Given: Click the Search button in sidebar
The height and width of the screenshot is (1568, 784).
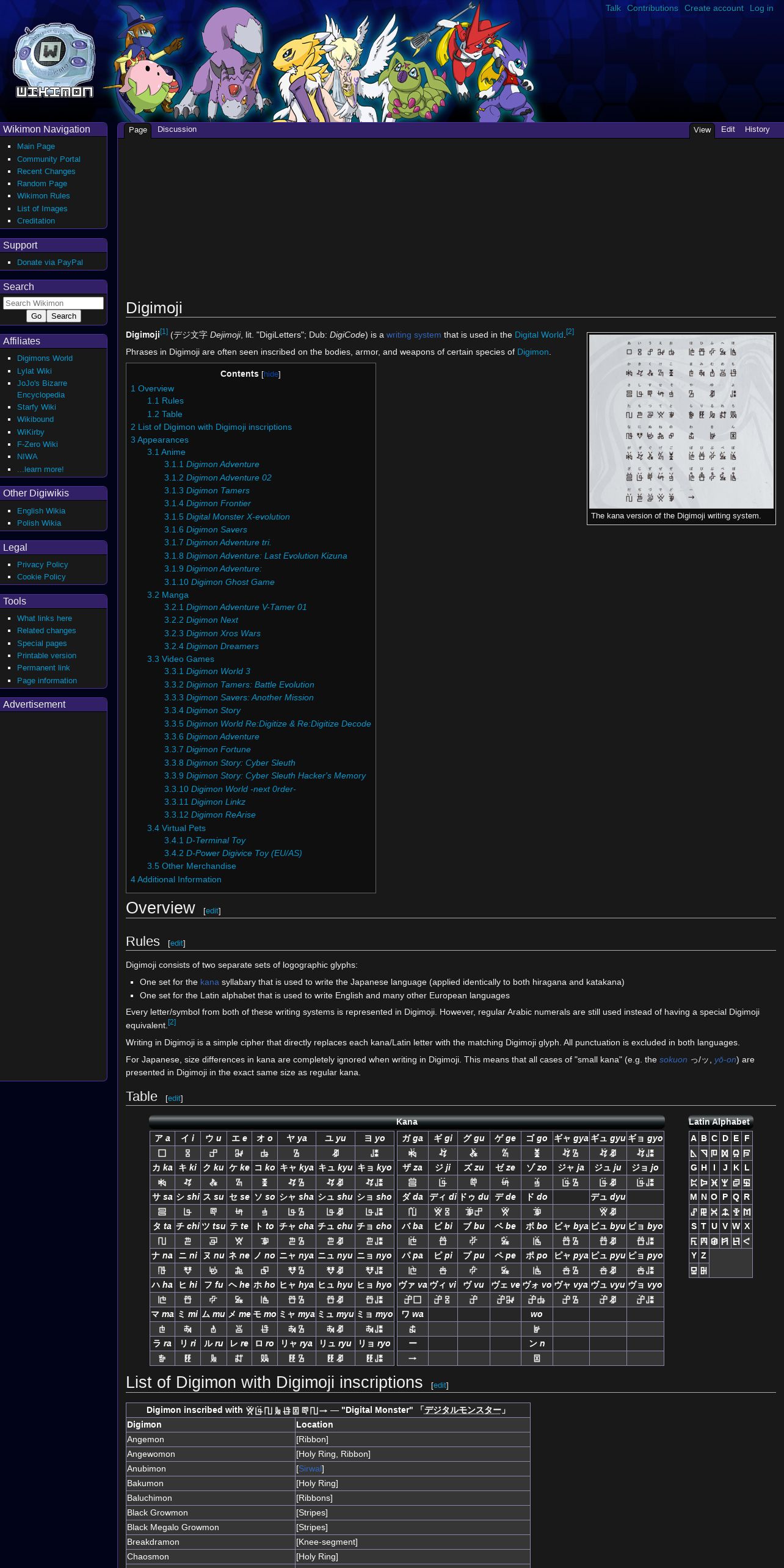Looking at the screenshot, I should [64, 316].
